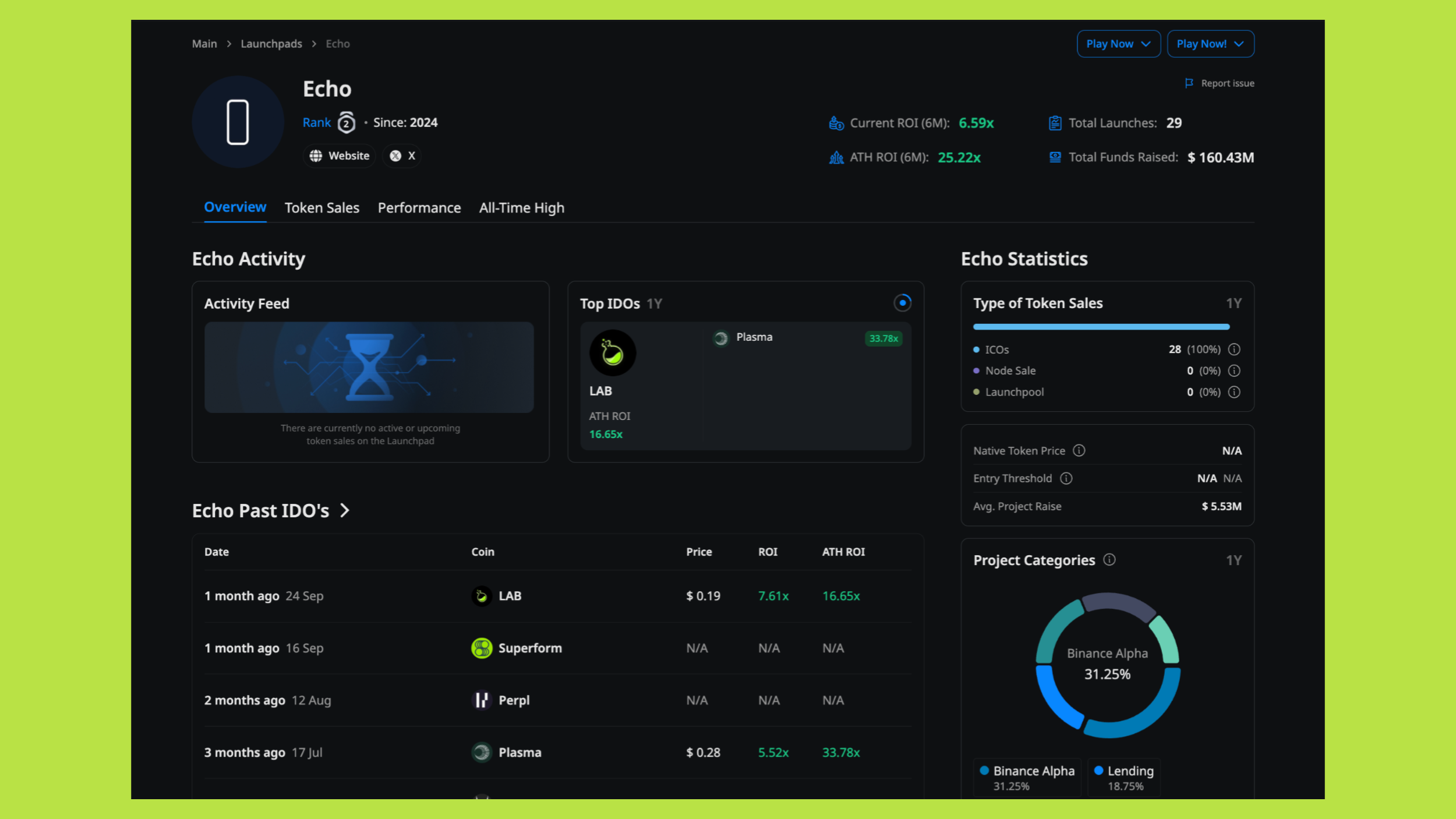Viewport: 1456px width, 819px height.
Task: Open the All-Time High tab
Action: point(521,208)
